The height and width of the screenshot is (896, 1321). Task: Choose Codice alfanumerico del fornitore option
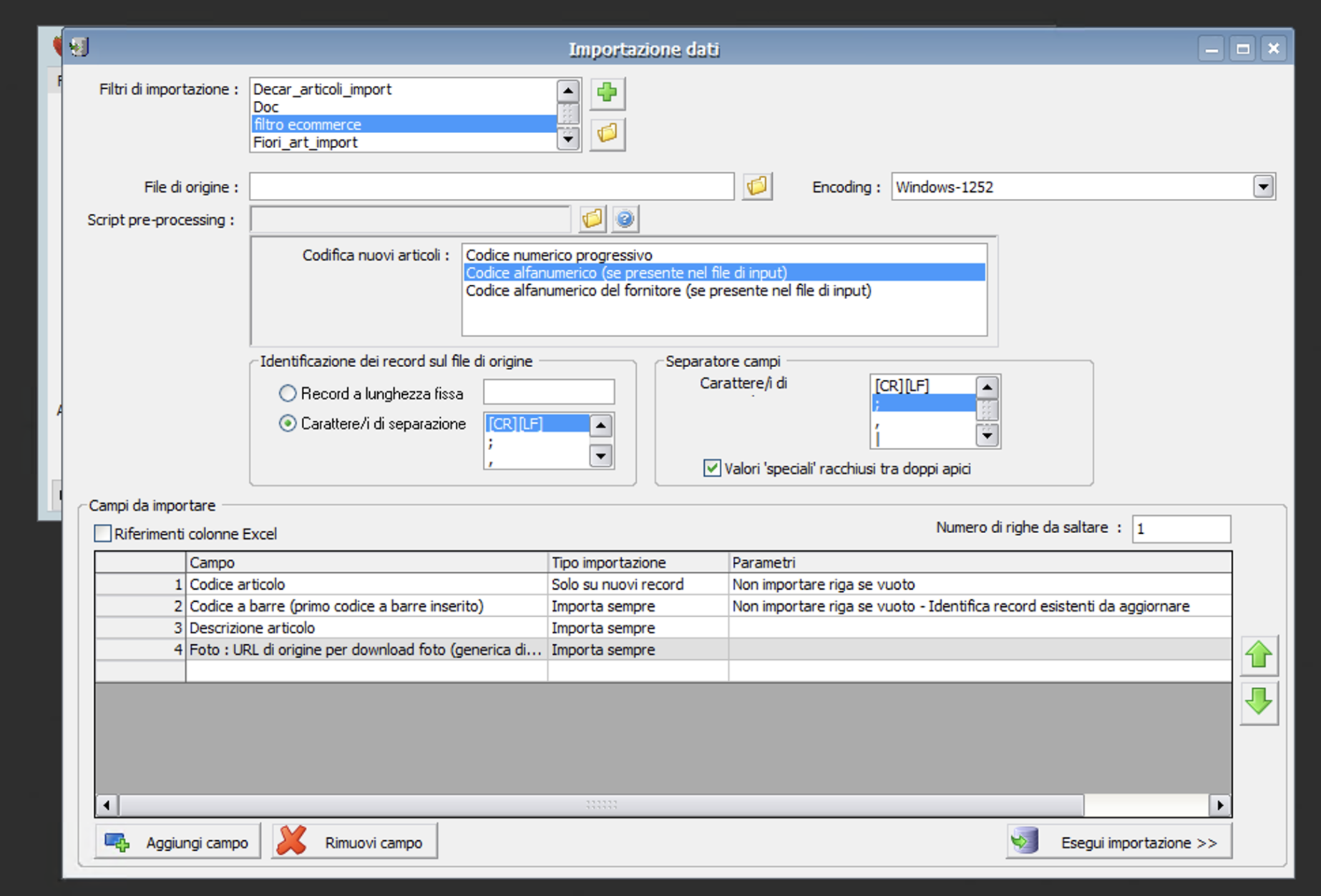point(724,291)
